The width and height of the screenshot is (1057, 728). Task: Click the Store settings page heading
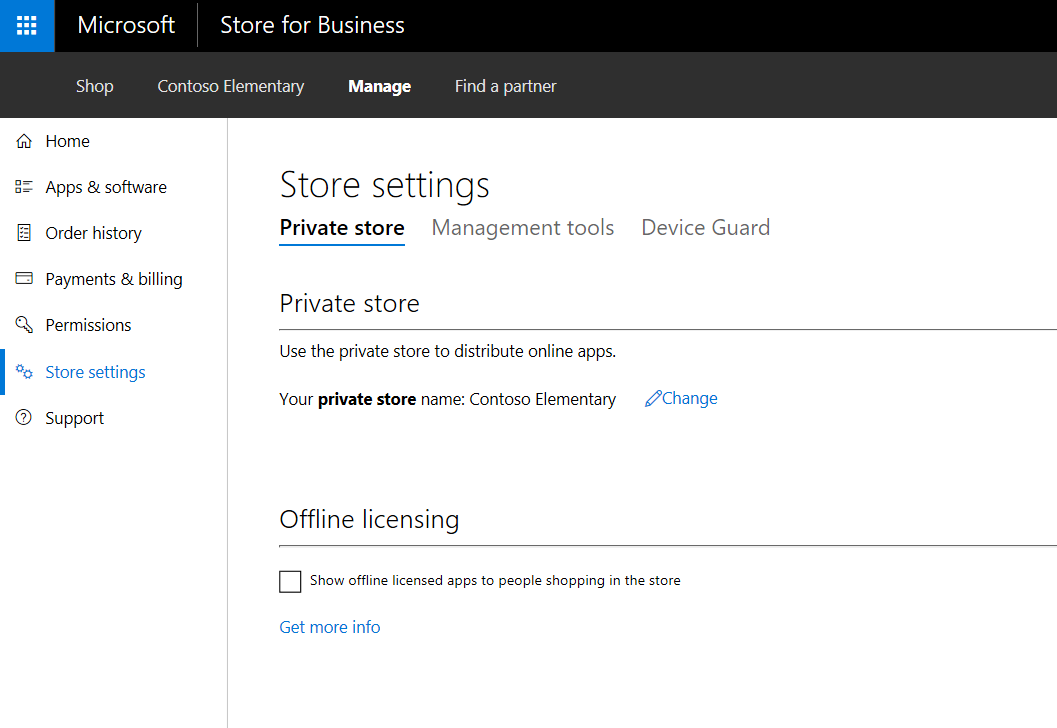tap(384, 185)
